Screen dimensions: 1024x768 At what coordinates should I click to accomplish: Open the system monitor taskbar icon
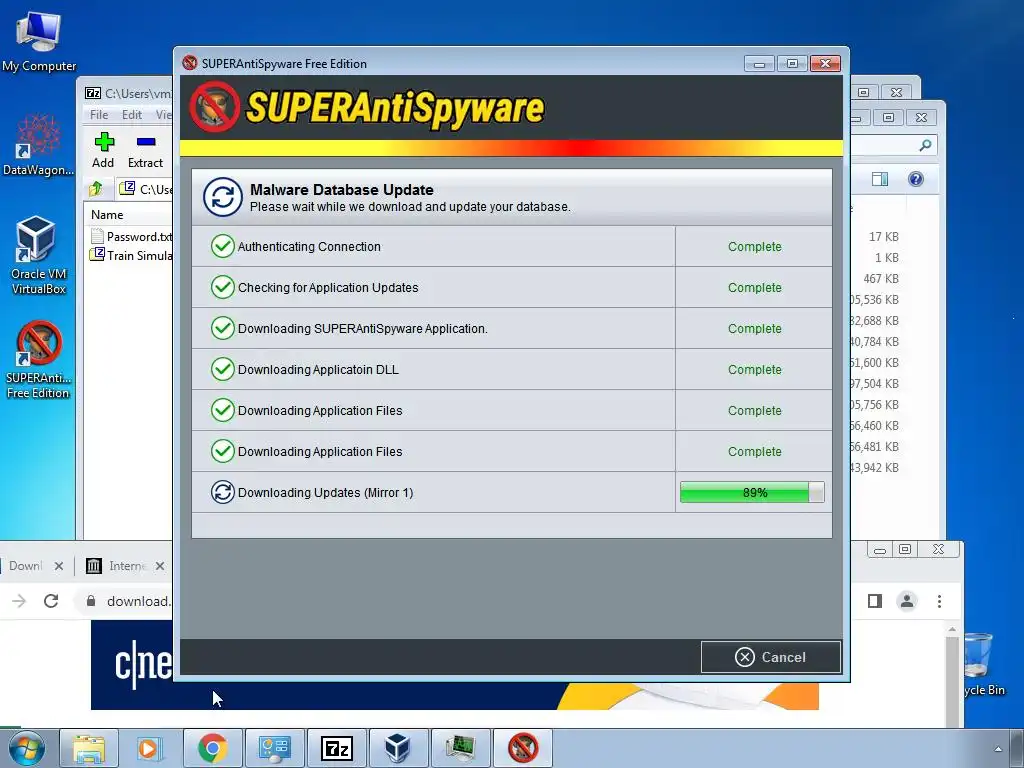[460, 748]
